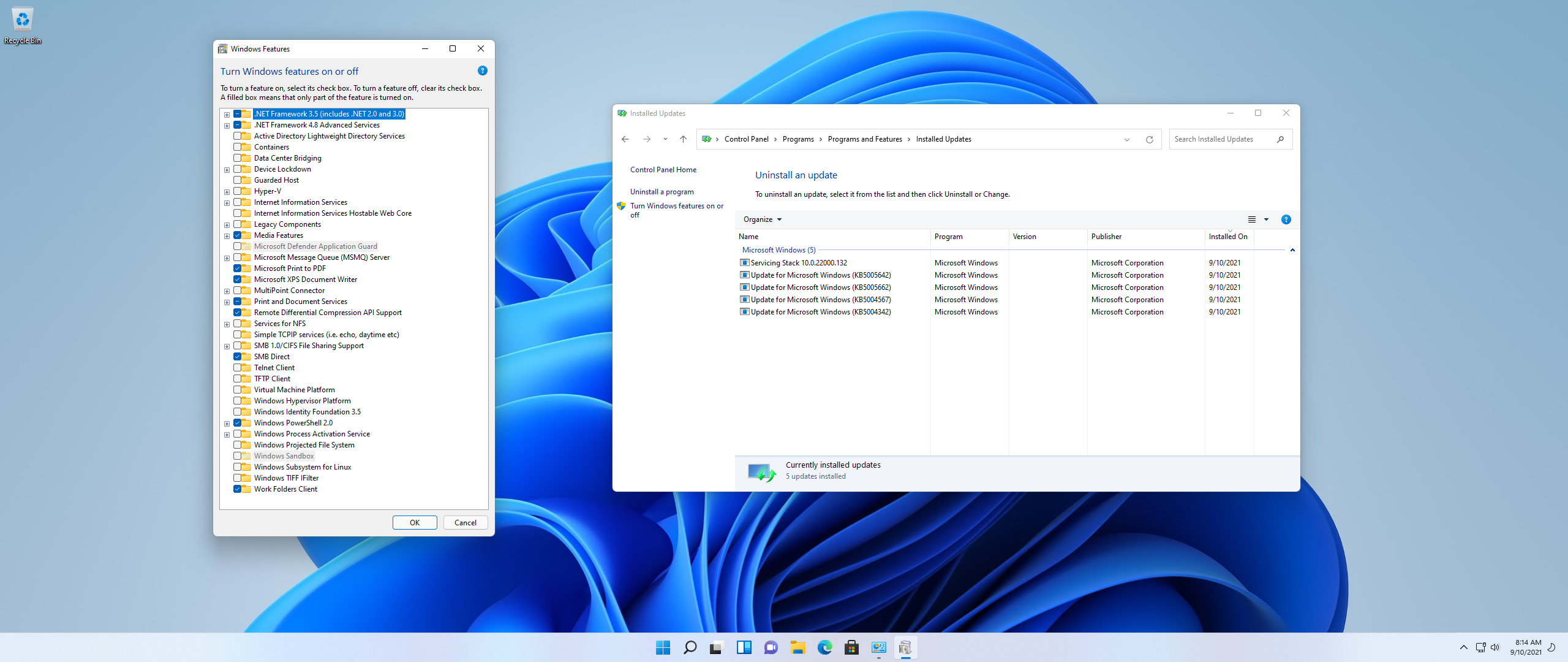Check the Containers feature box
This screenshot has width=1568, height=662.
[237, 147]
